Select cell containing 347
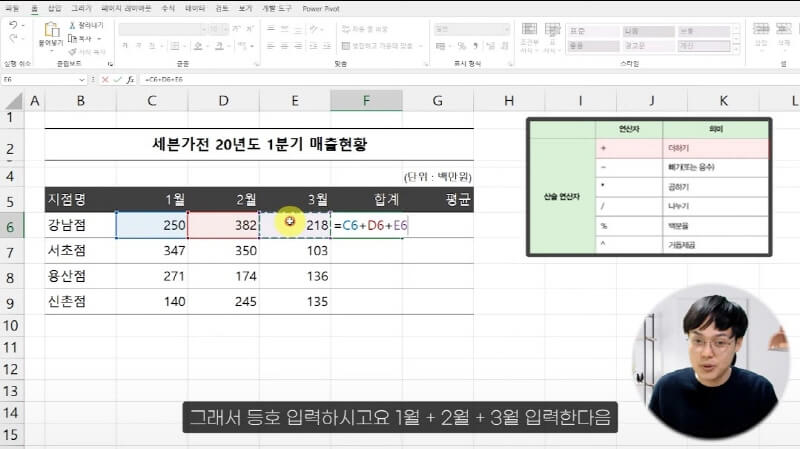Viewport: 800px width, 449px height. (152, 251)
